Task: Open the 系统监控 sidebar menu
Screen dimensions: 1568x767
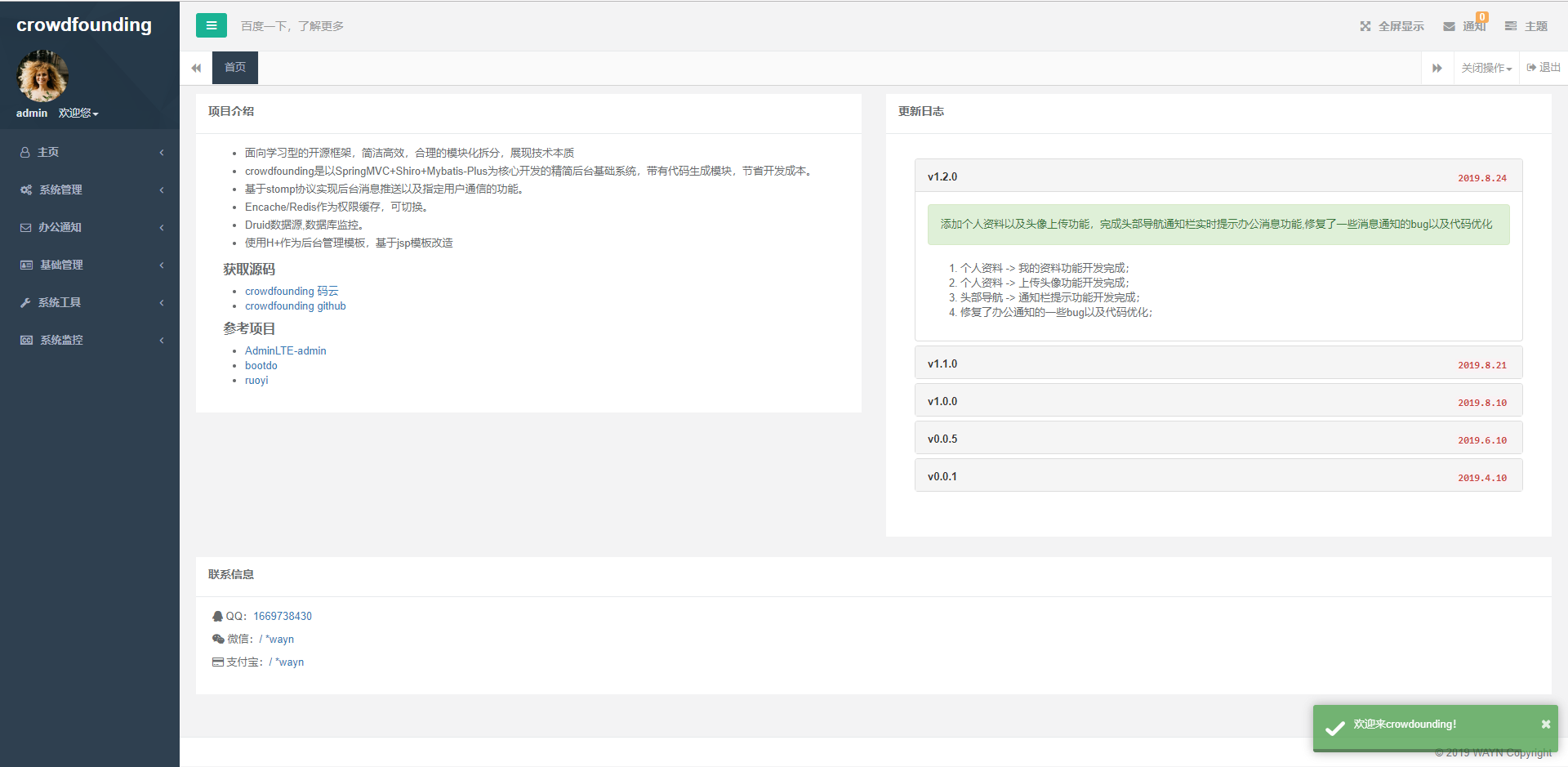Action: 90,340
